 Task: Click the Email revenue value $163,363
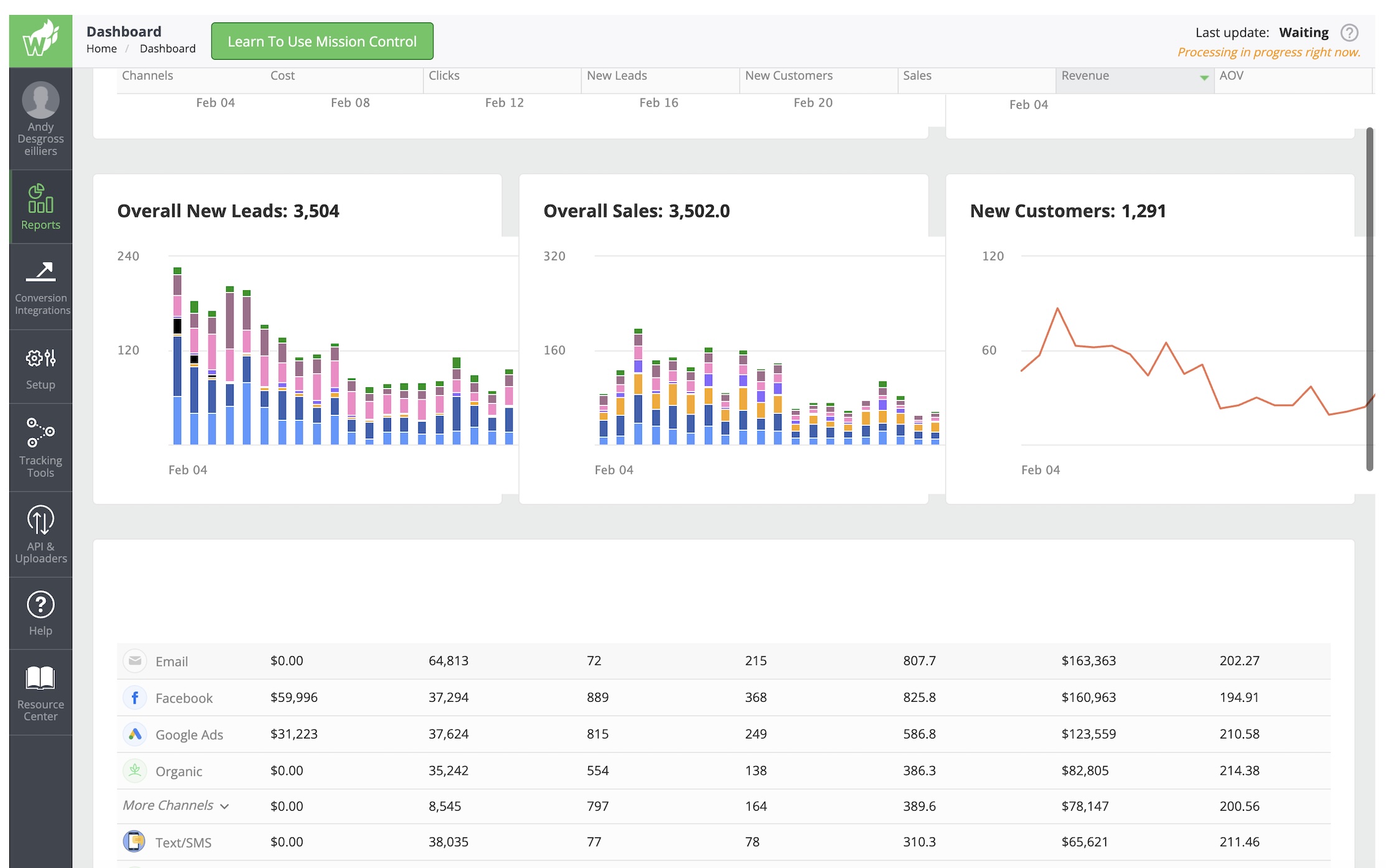1088,661
